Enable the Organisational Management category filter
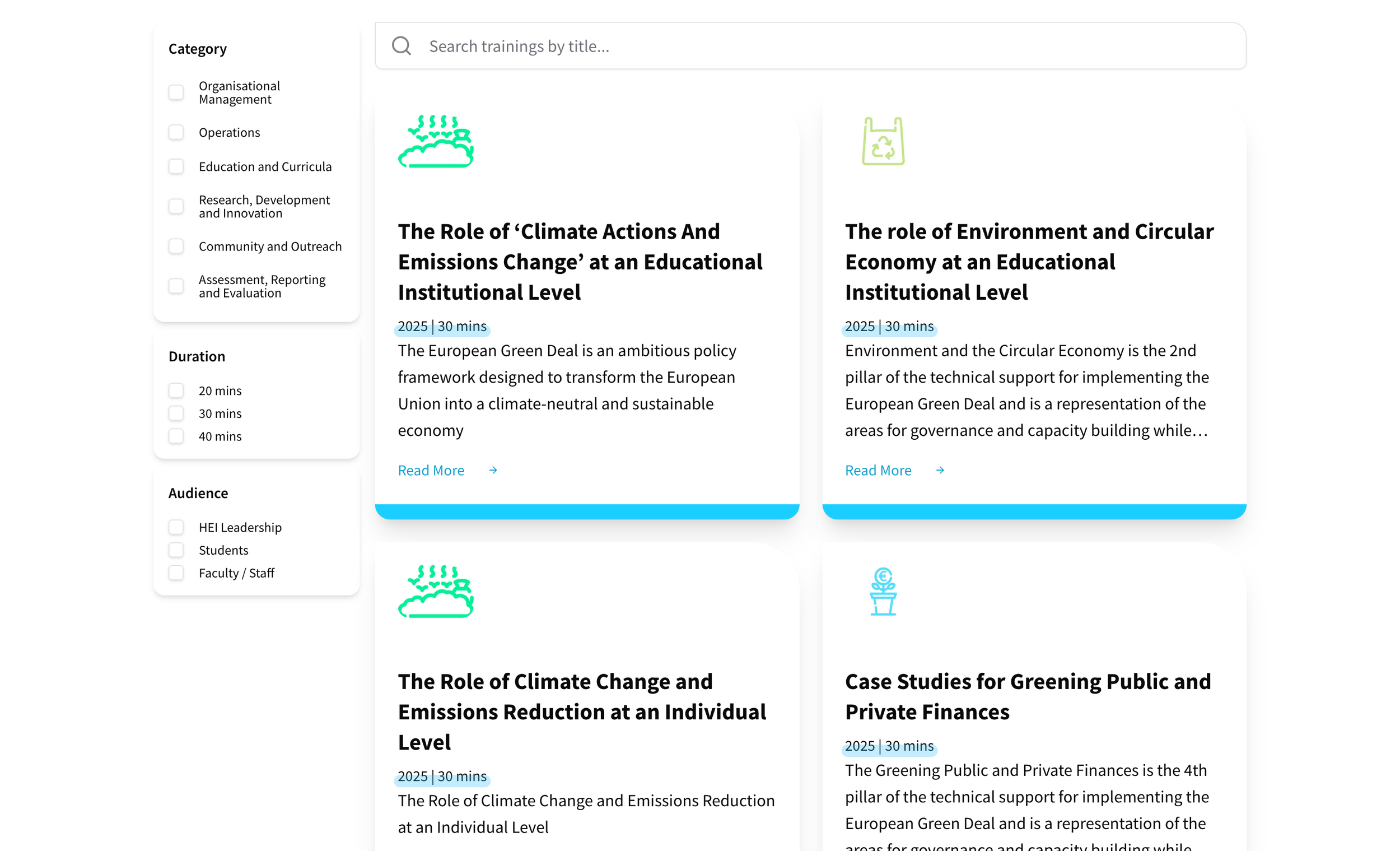Viewport: 1400px width, 851px height. [x=176, y=92]
